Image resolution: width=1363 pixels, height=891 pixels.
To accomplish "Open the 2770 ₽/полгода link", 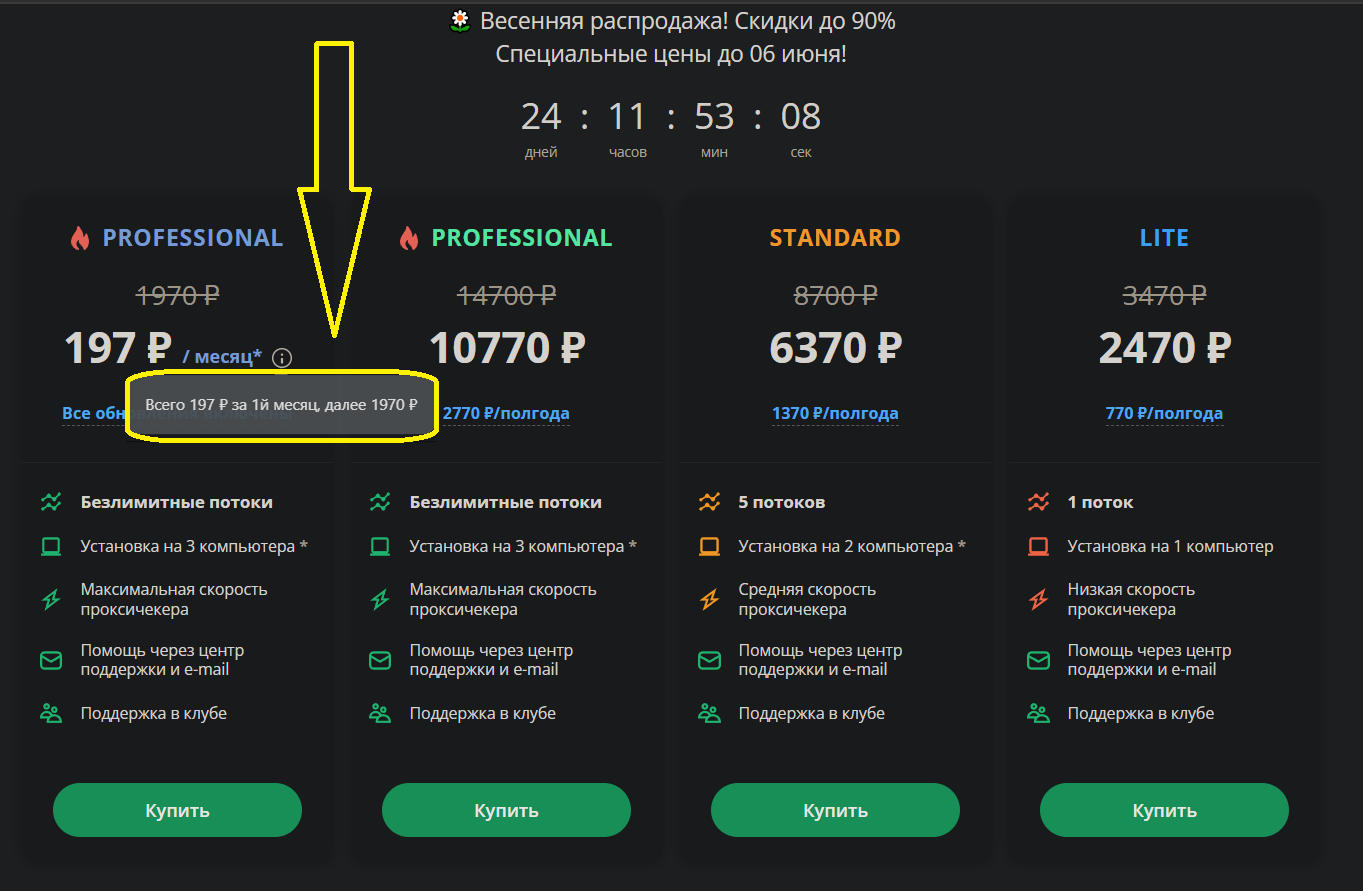I will click(507, 413).
